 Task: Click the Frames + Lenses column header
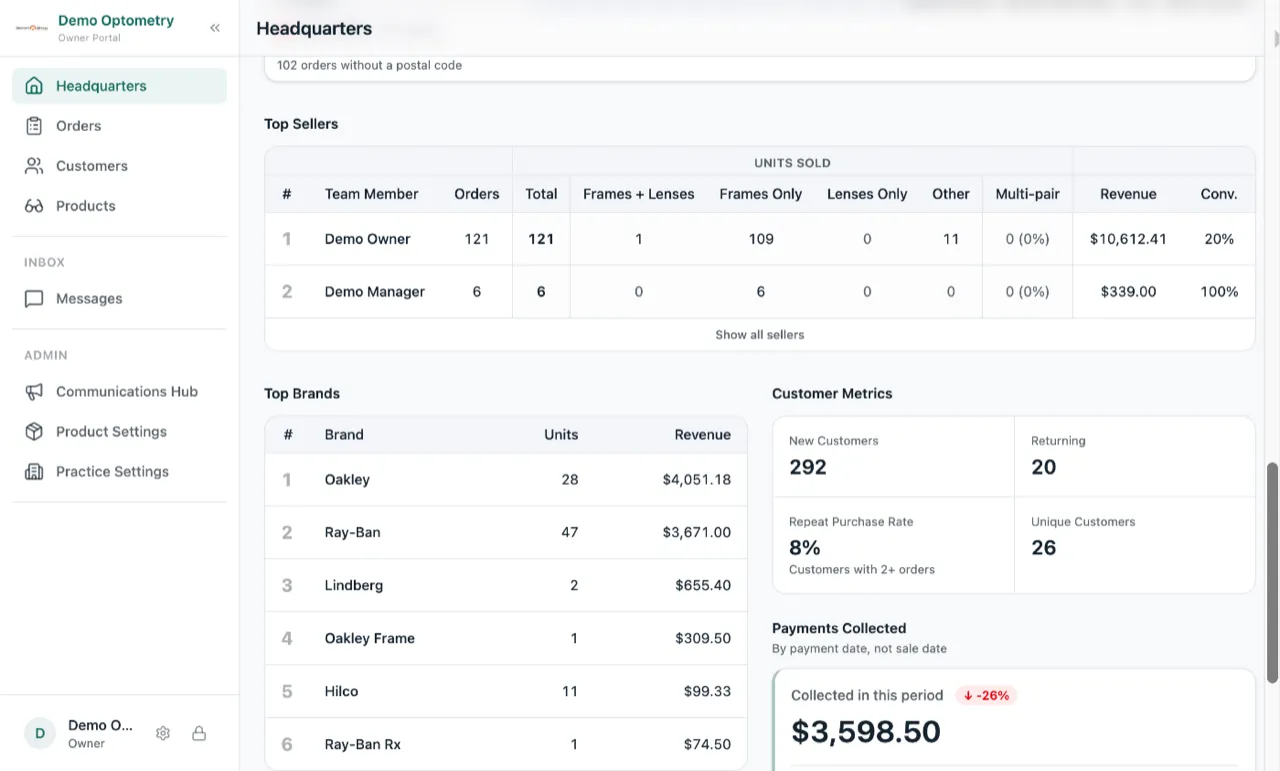point(639,194)
